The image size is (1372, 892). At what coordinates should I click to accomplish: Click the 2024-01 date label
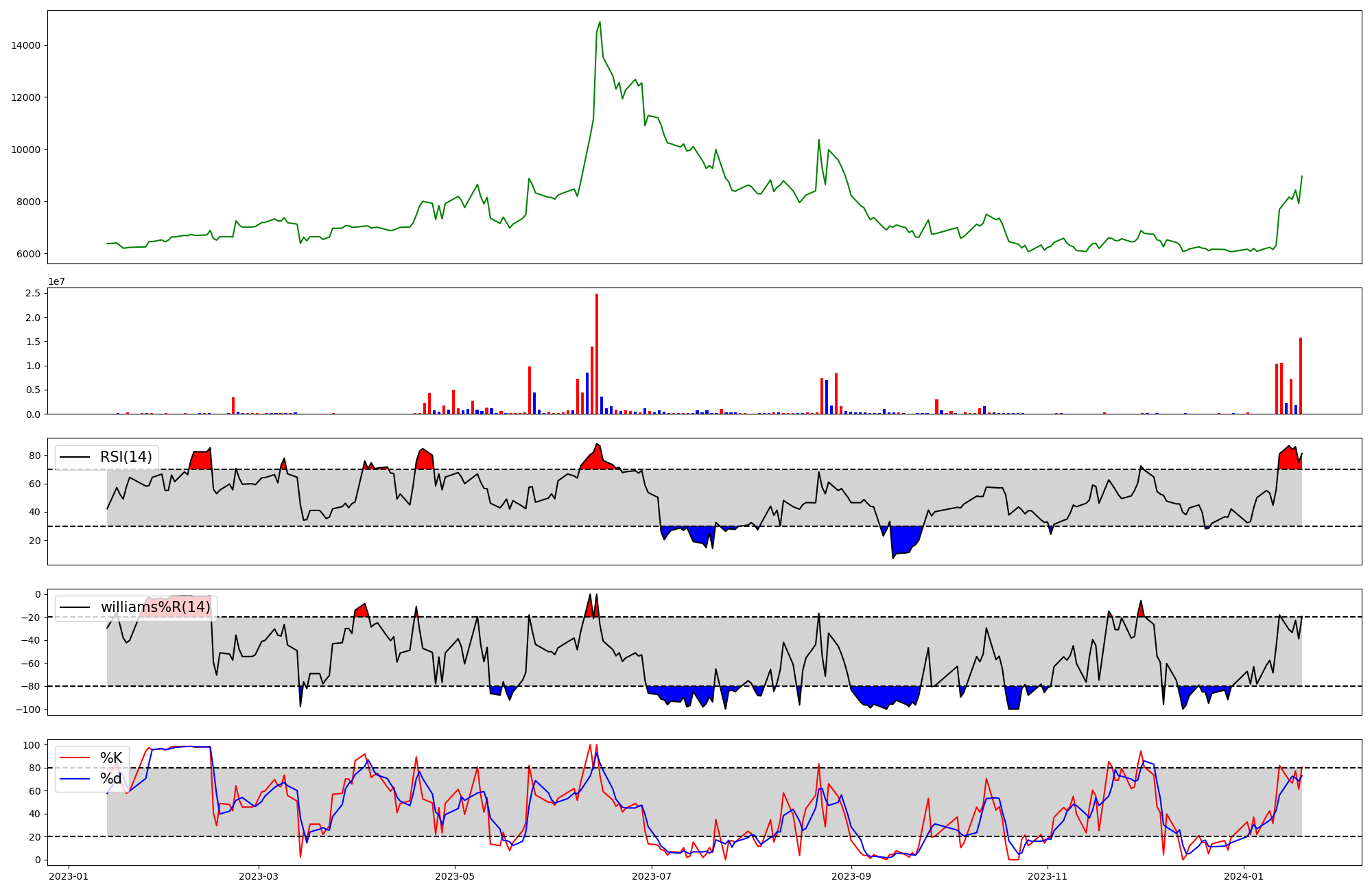tap(1244, 876)
